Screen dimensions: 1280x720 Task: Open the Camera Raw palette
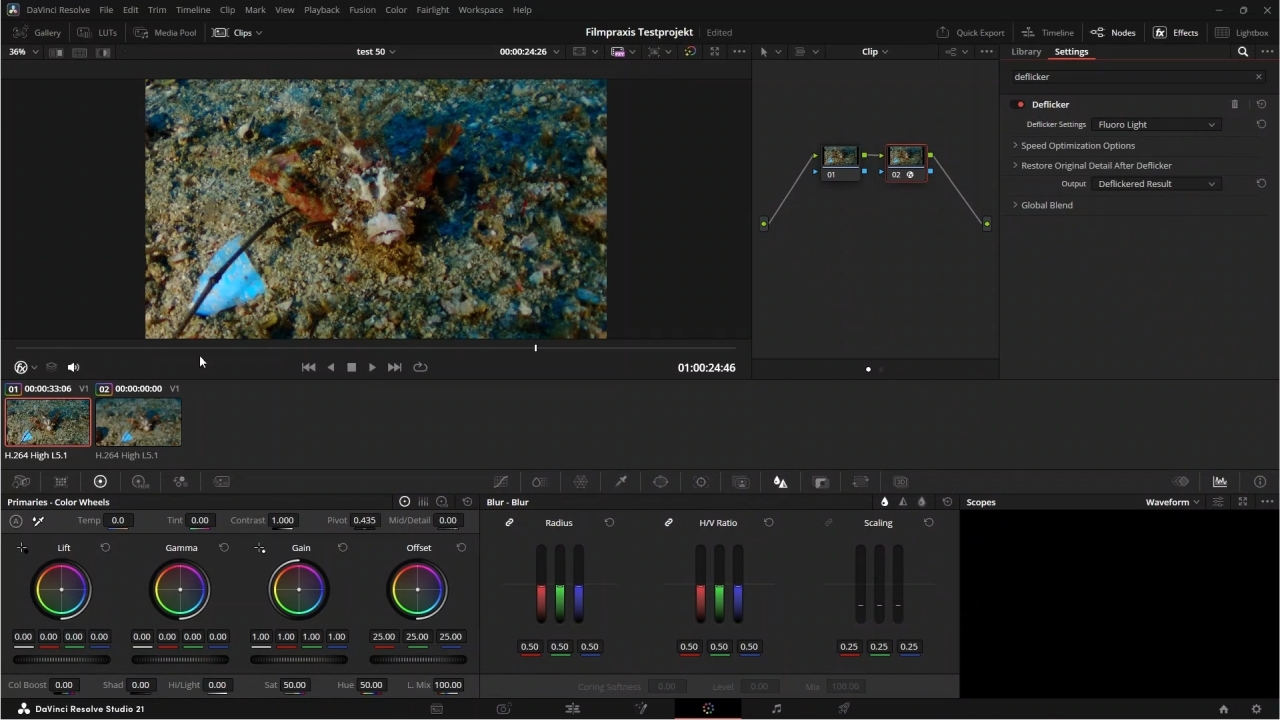(x=21, y=482)
